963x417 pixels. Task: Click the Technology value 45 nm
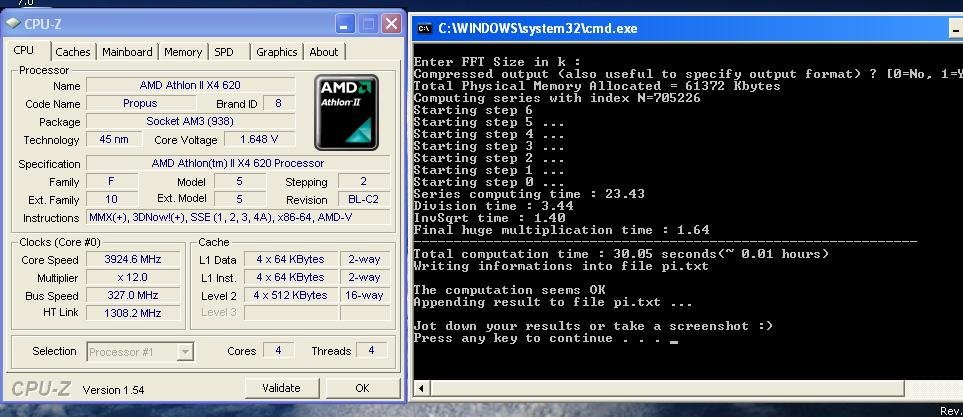pos(114,139)
